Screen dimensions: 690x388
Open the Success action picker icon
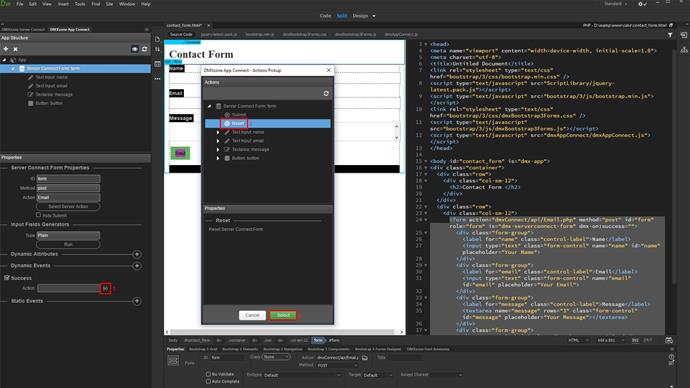[x=106, y=288]
